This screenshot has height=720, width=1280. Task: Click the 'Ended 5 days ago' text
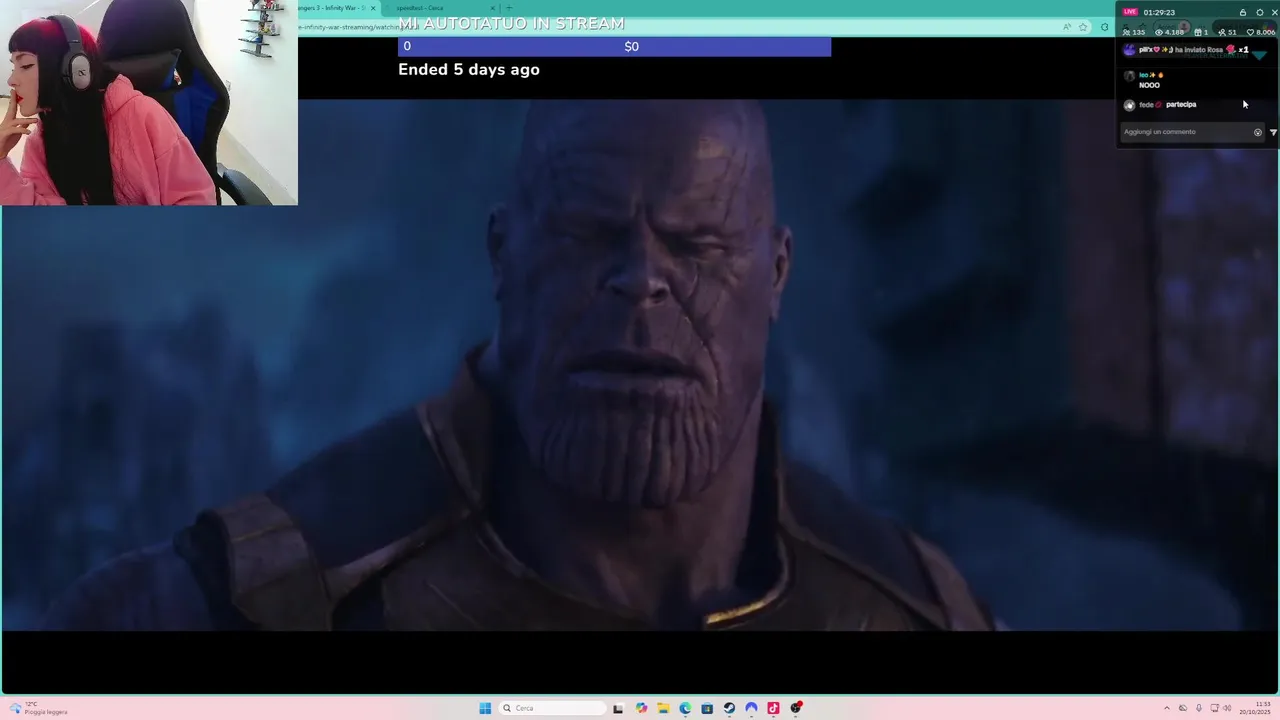click(469, 69)
